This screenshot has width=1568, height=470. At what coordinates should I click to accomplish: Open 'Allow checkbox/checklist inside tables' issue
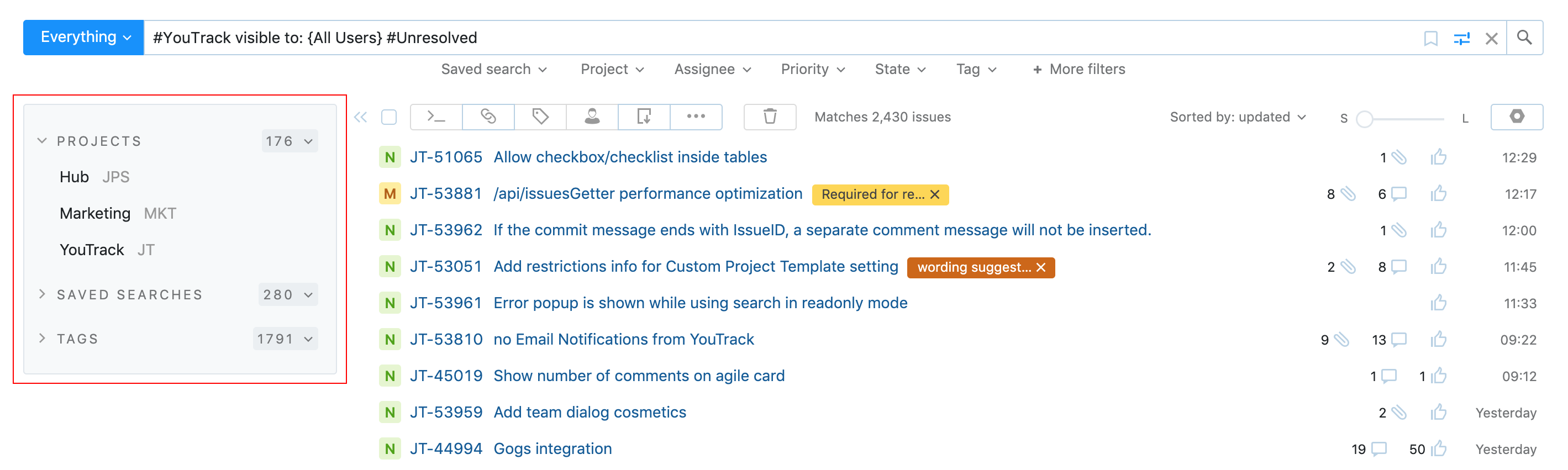630,157
